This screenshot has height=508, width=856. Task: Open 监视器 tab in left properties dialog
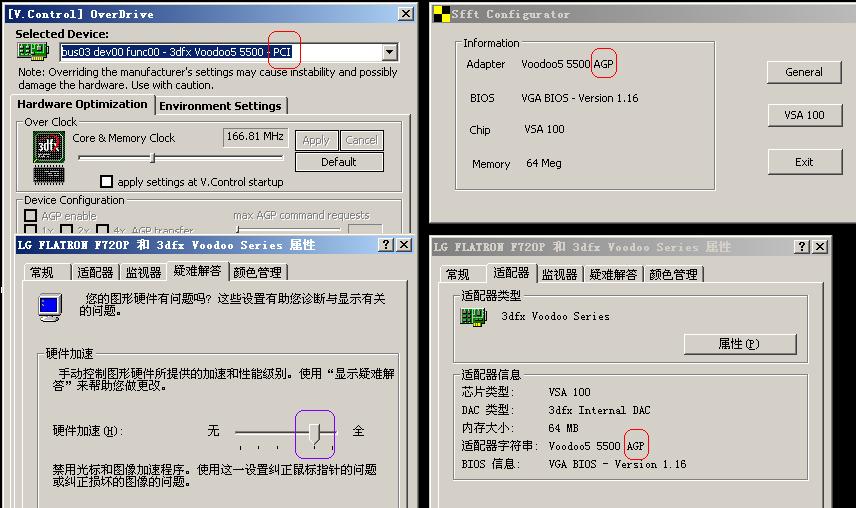pos(143,272)
